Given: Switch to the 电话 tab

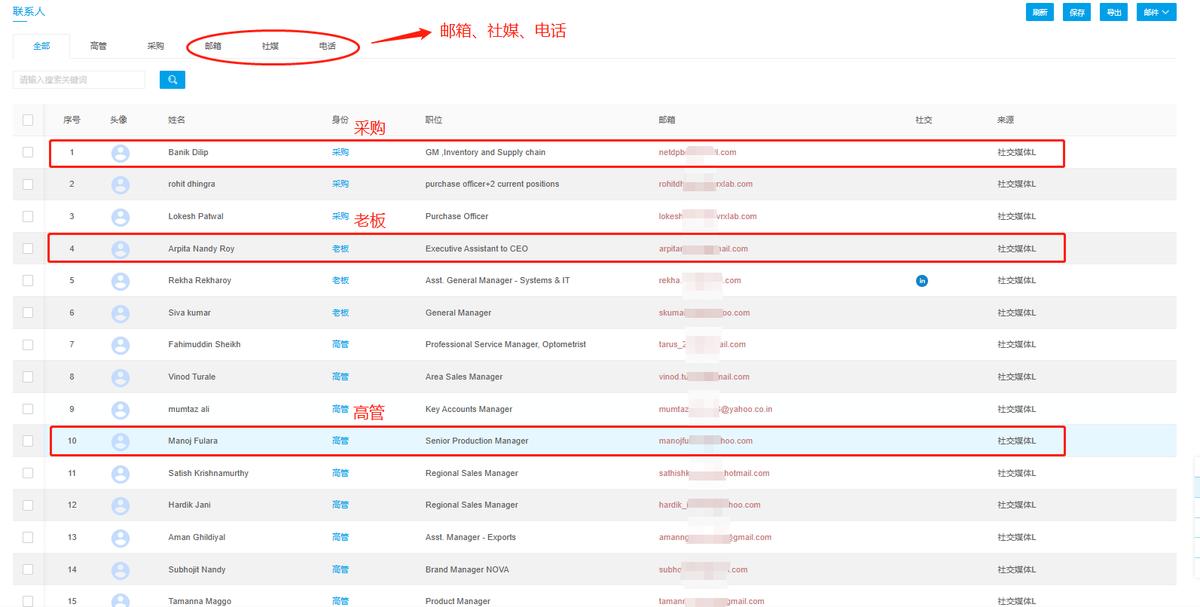Looking at the screenshot, I should [x=327, y=46].
